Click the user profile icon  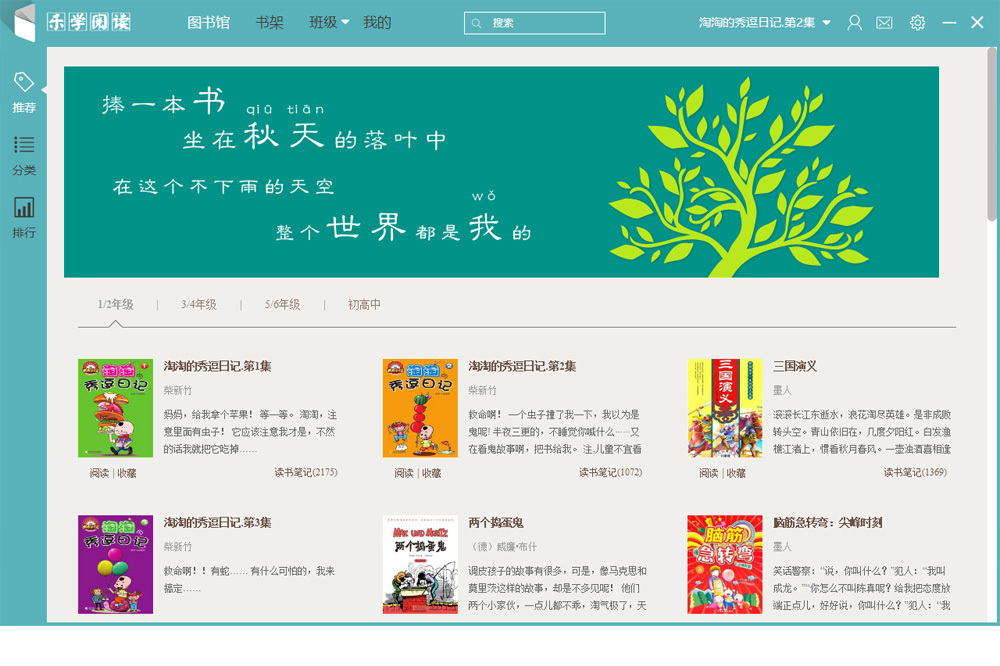(x=854, y=23)
